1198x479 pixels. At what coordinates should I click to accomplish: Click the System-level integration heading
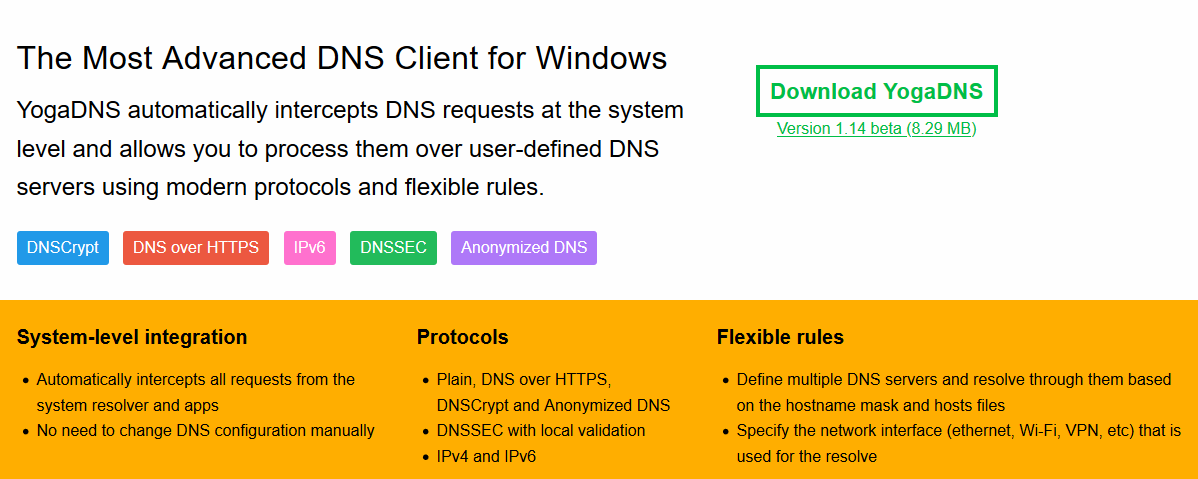click(132, 337)
